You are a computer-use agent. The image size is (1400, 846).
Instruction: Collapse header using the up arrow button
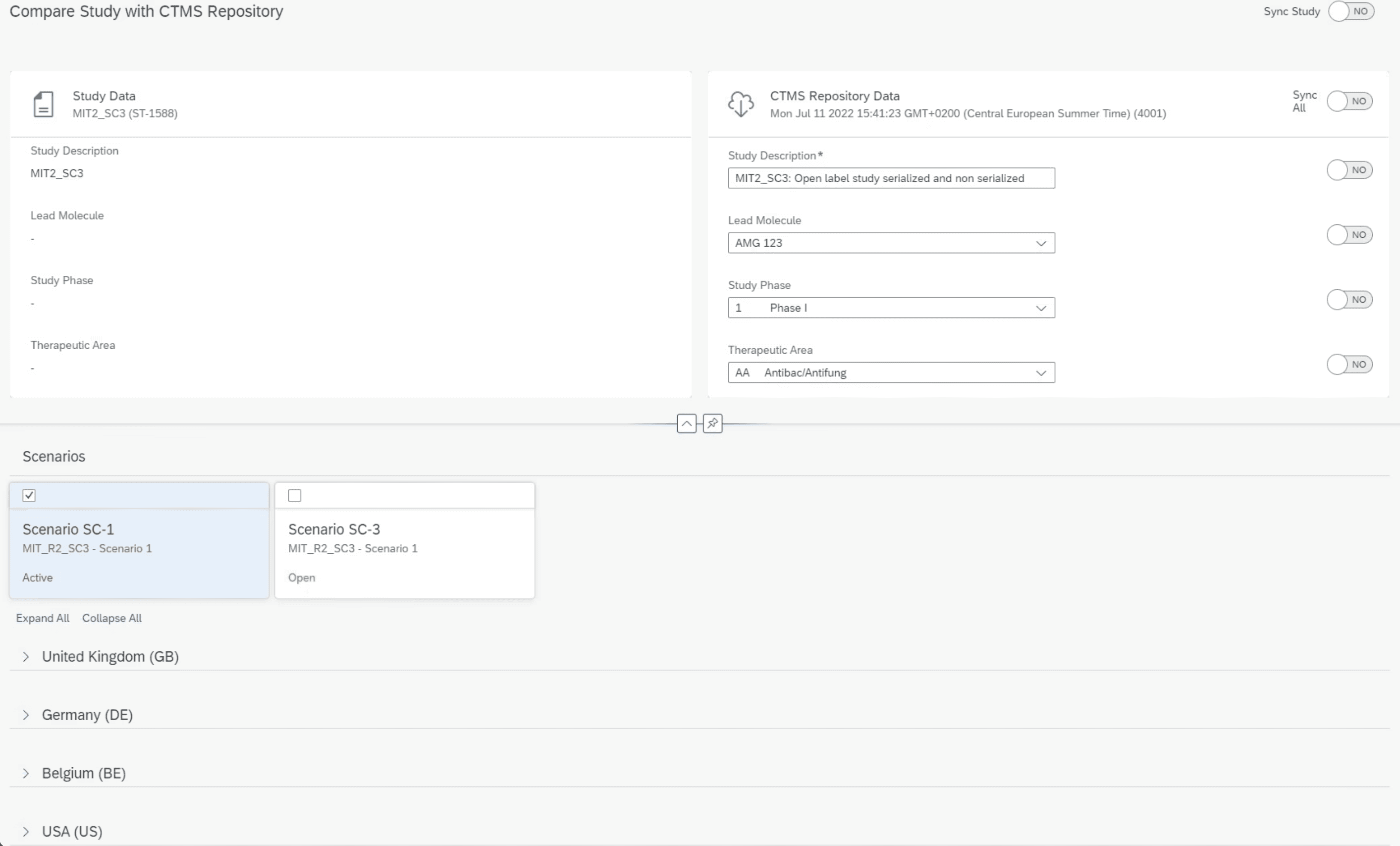pyautogui.click(x=686, y=423)
